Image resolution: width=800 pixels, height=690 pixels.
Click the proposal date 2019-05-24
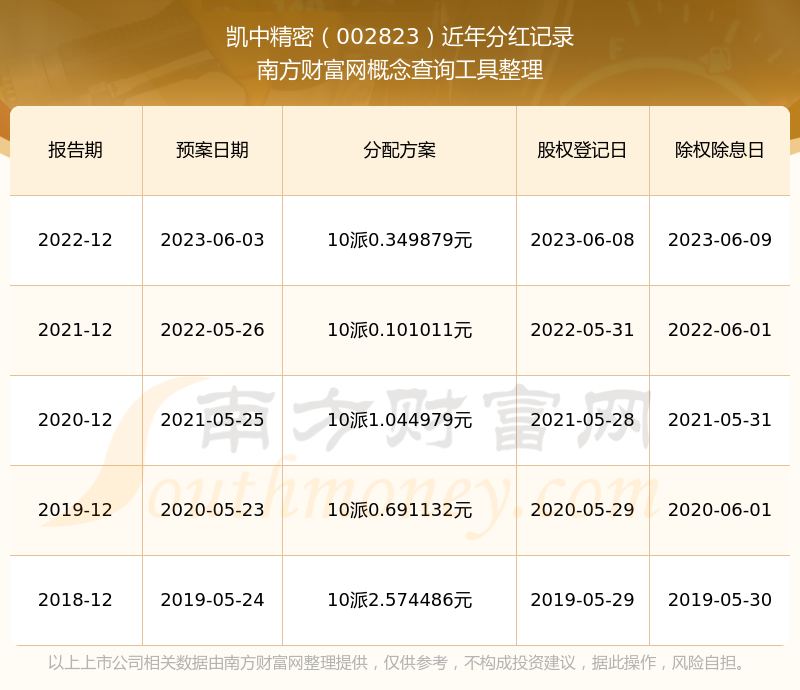tap(212, 600)
